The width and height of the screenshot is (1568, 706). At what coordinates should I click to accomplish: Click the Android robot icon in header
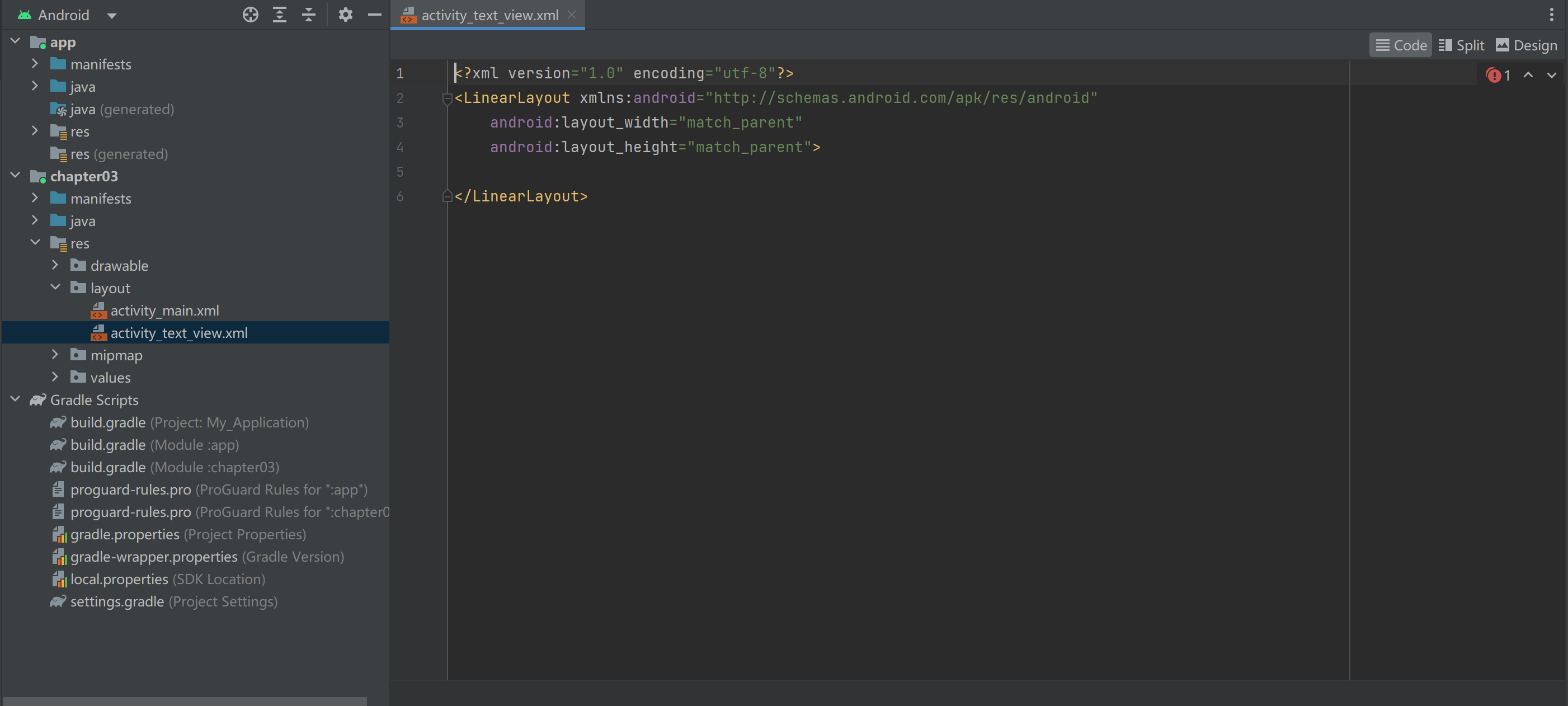tap(25, 15)
